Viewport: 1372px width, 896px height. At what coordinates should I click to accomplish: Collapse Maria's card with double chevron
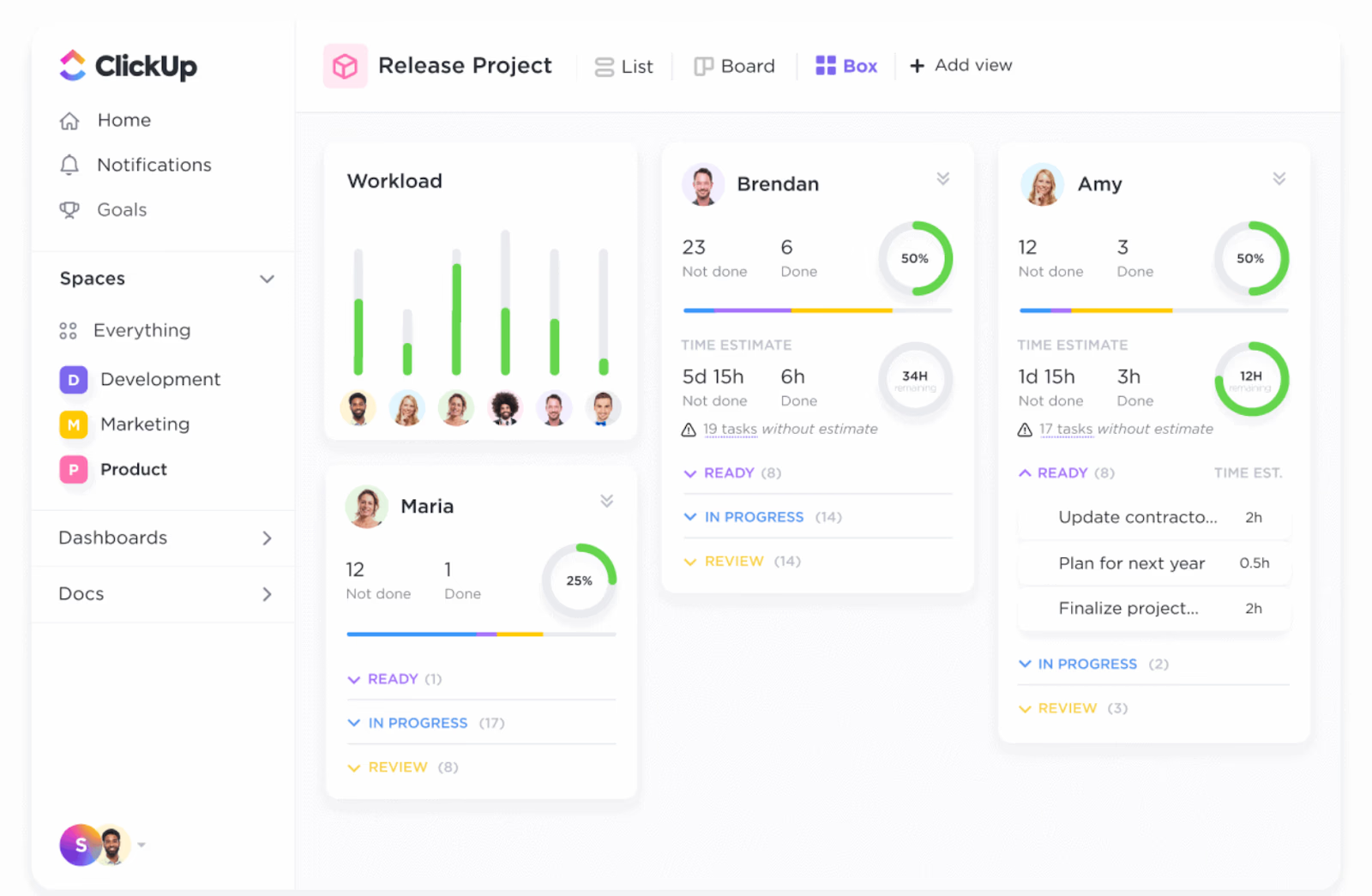(607, 501)
